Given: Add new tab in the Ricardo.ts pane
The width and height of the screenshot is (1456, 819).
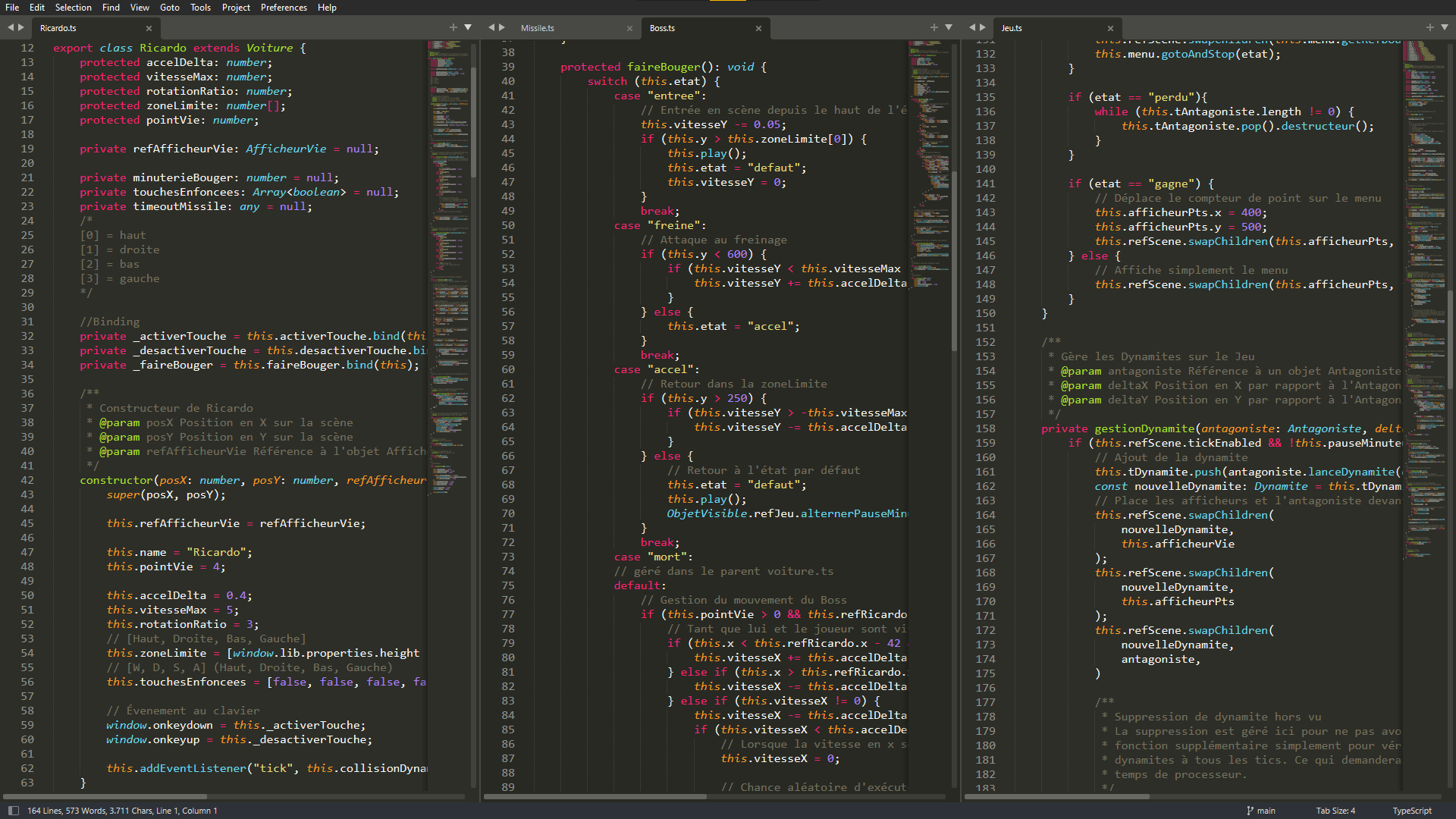Looking at the screenshot, I should (x=453, y=27).
